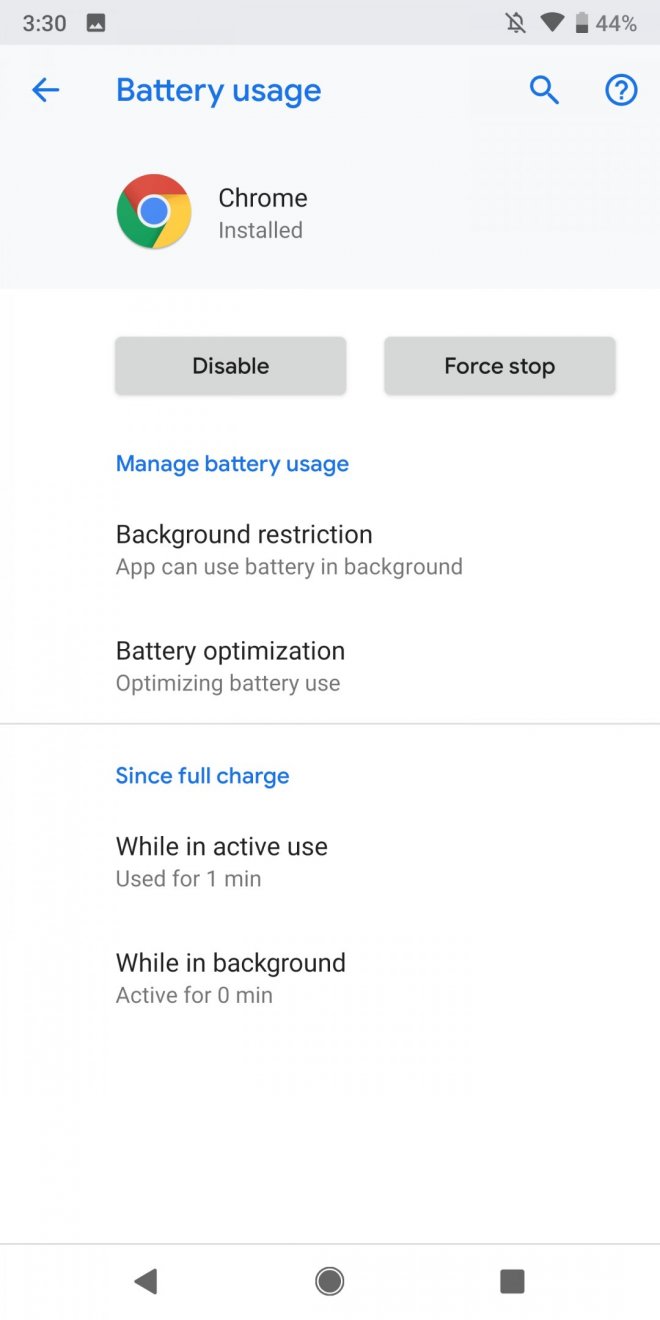660x1320 pixels.
Task: Open Battery optimization setting
Action: pyautogui.click(x=230, y=666)
